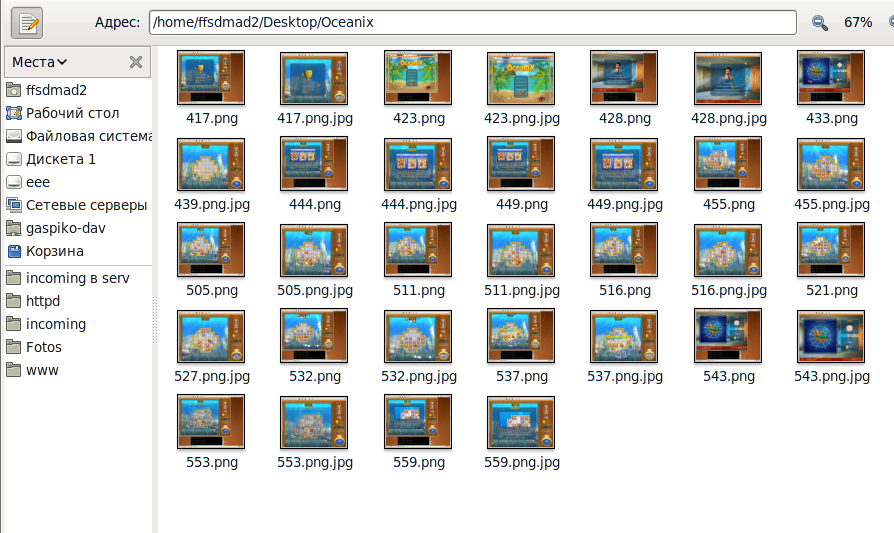Toggle the text-based location edit button
The image size is (894, 533).
pyautogui.click(x=27, y=23)
